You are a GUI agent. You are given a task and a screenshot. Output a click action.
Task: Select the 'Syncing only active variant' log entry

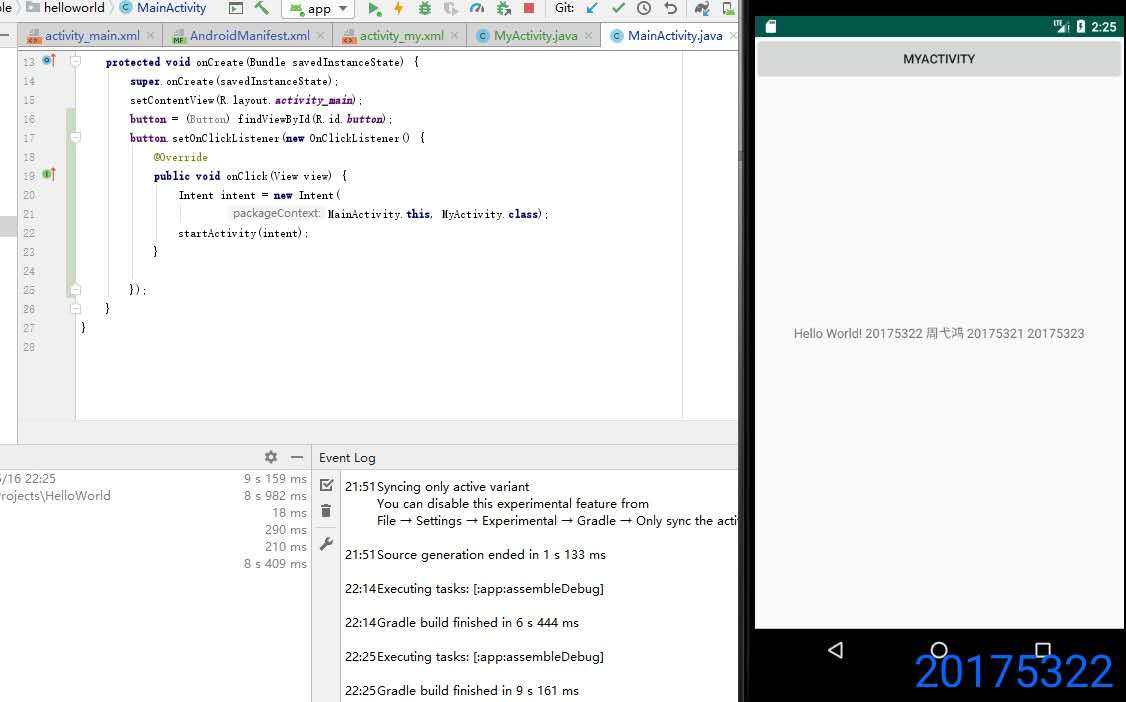click(452, 486)
